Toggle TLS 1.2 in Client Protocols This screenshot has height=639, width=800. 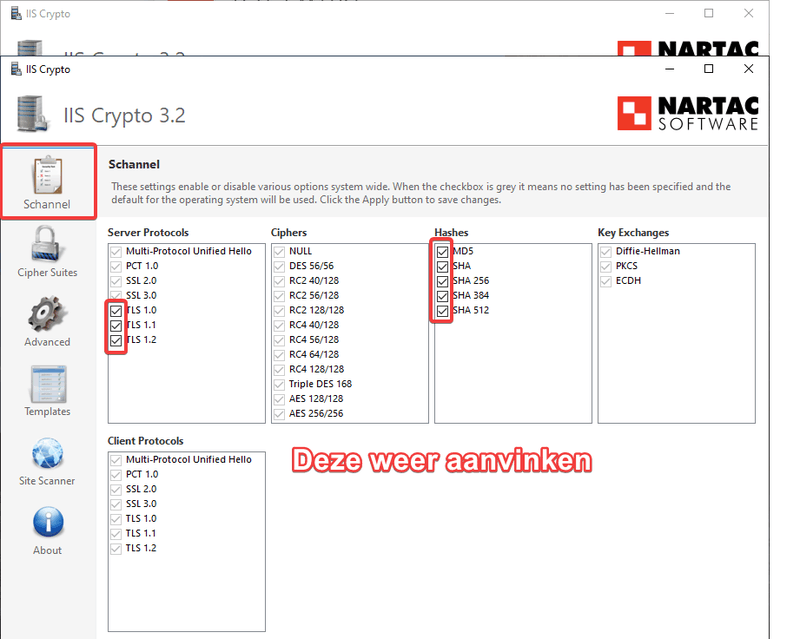pyautogui.click(x=116, y=549)
